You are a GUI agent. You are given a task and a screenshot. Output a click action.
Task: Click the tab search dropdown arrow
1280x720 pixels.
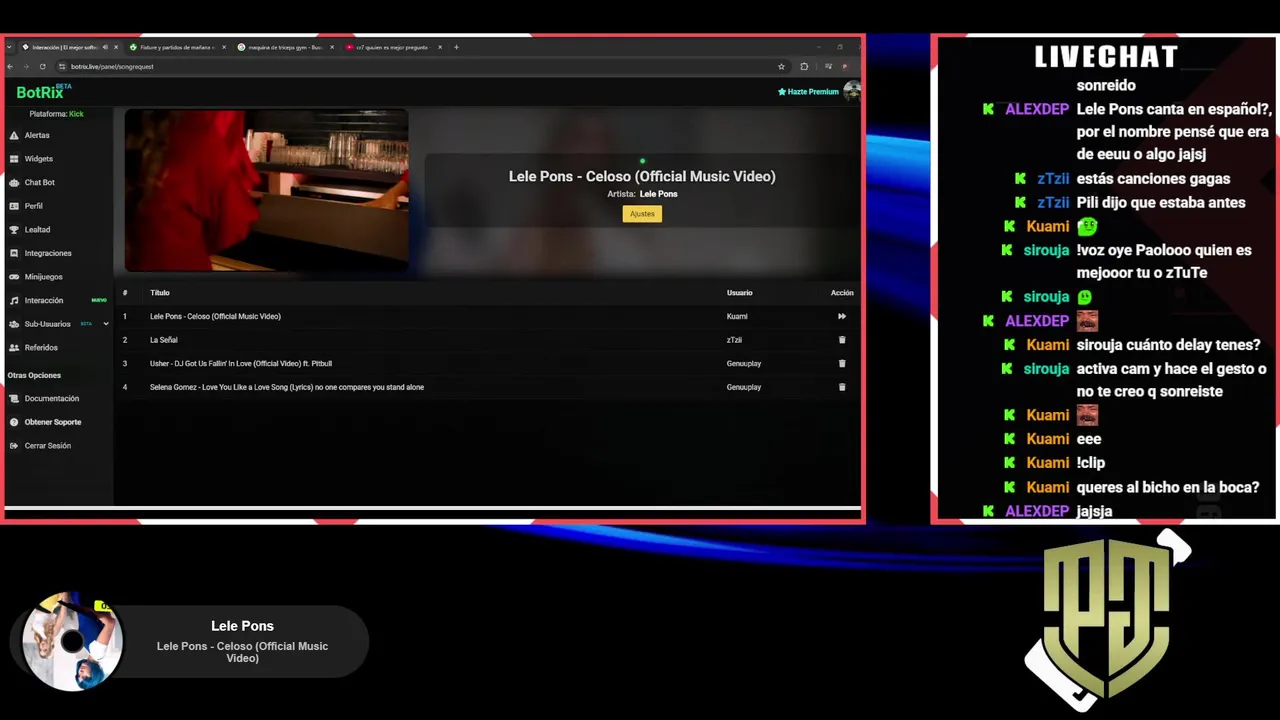(9, 47)
